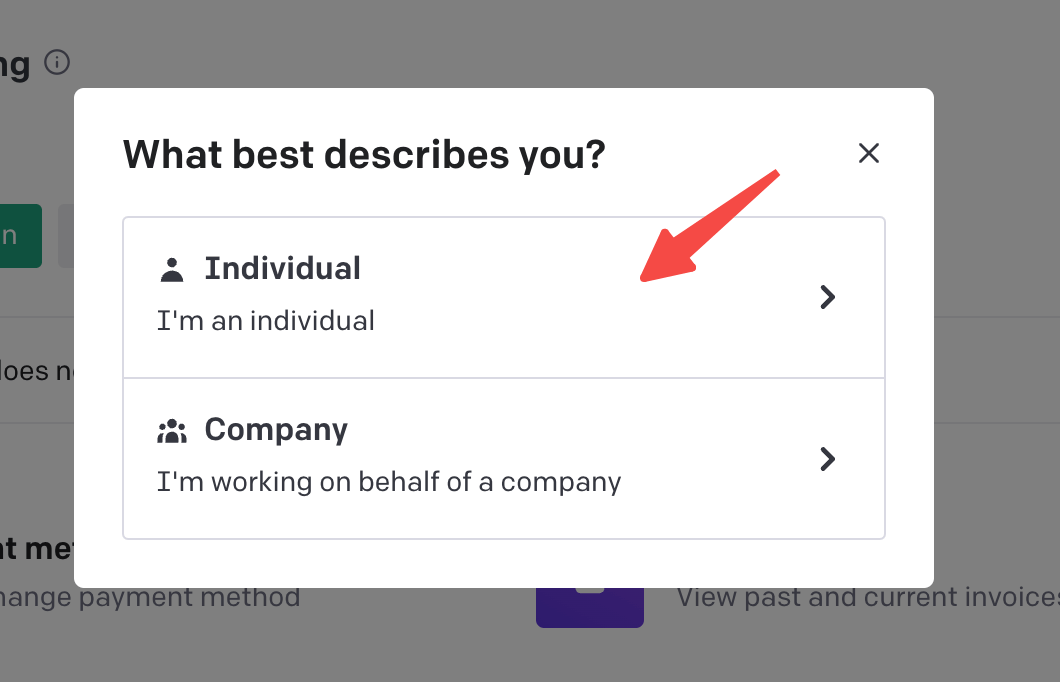Open the Company option via its chevron
Image resolution: width=1060 pixels, height=682 pixels.
click(x=827, y=459)
